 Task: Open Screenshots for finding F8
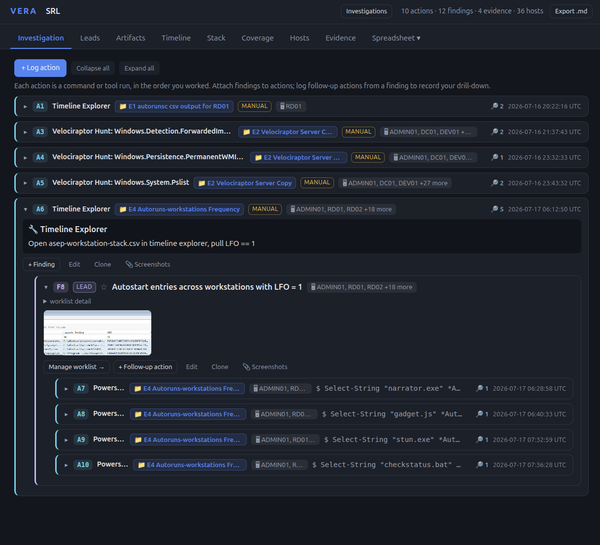pos(265,367)
